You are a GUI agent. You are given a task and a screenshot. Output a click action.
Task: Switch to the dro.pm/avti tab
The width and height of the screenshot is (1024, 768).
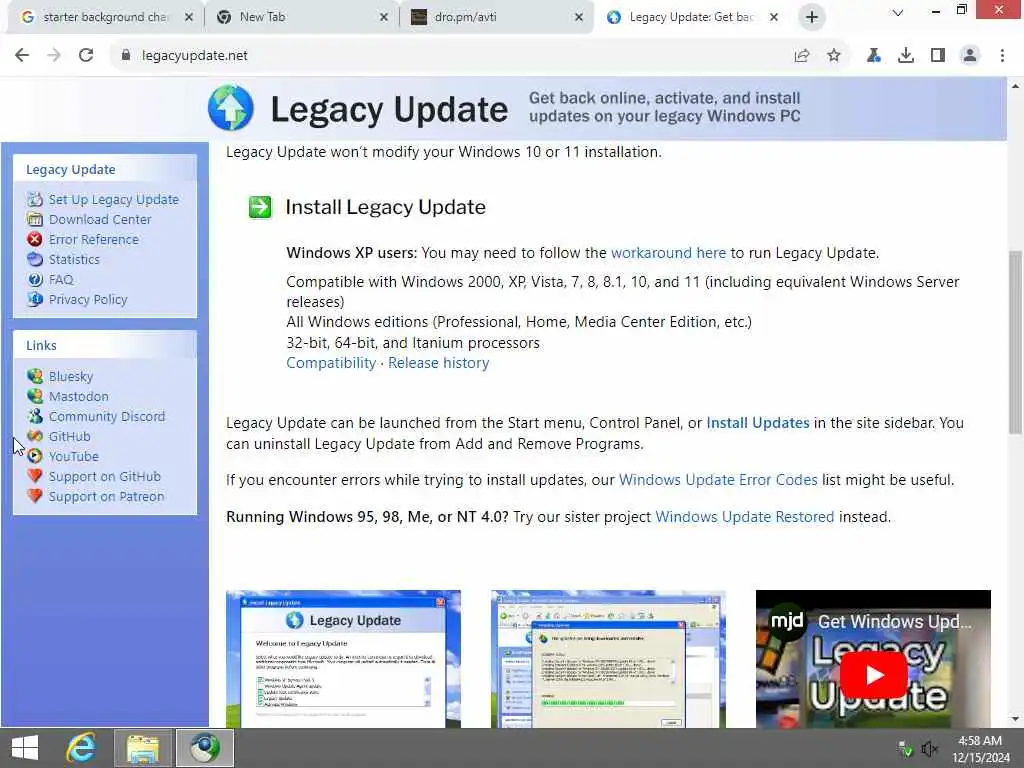(495, 17)
